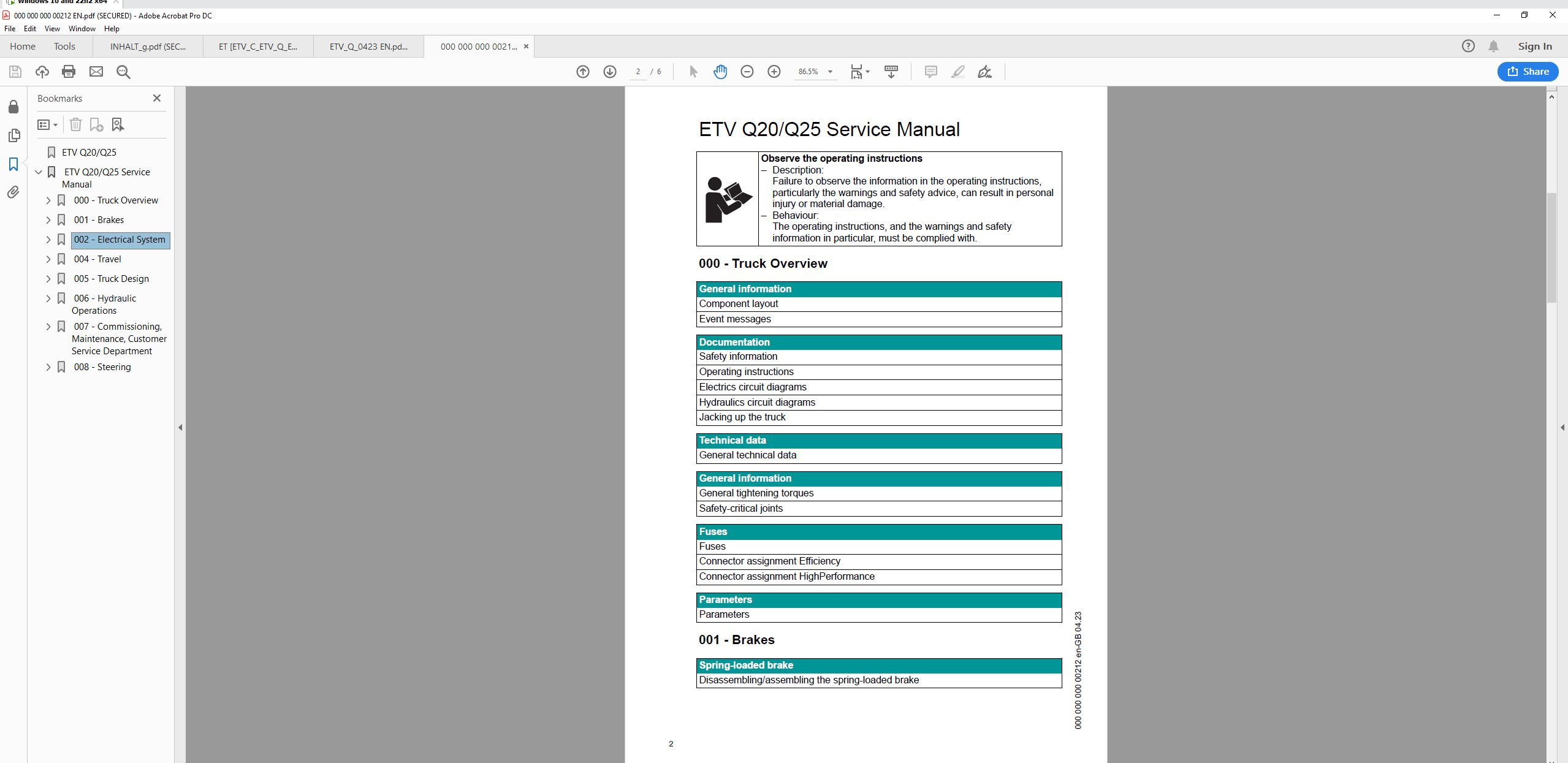Send file by email envelope icon
This screenshot has width=1568, height=763.
coord(96,72)
